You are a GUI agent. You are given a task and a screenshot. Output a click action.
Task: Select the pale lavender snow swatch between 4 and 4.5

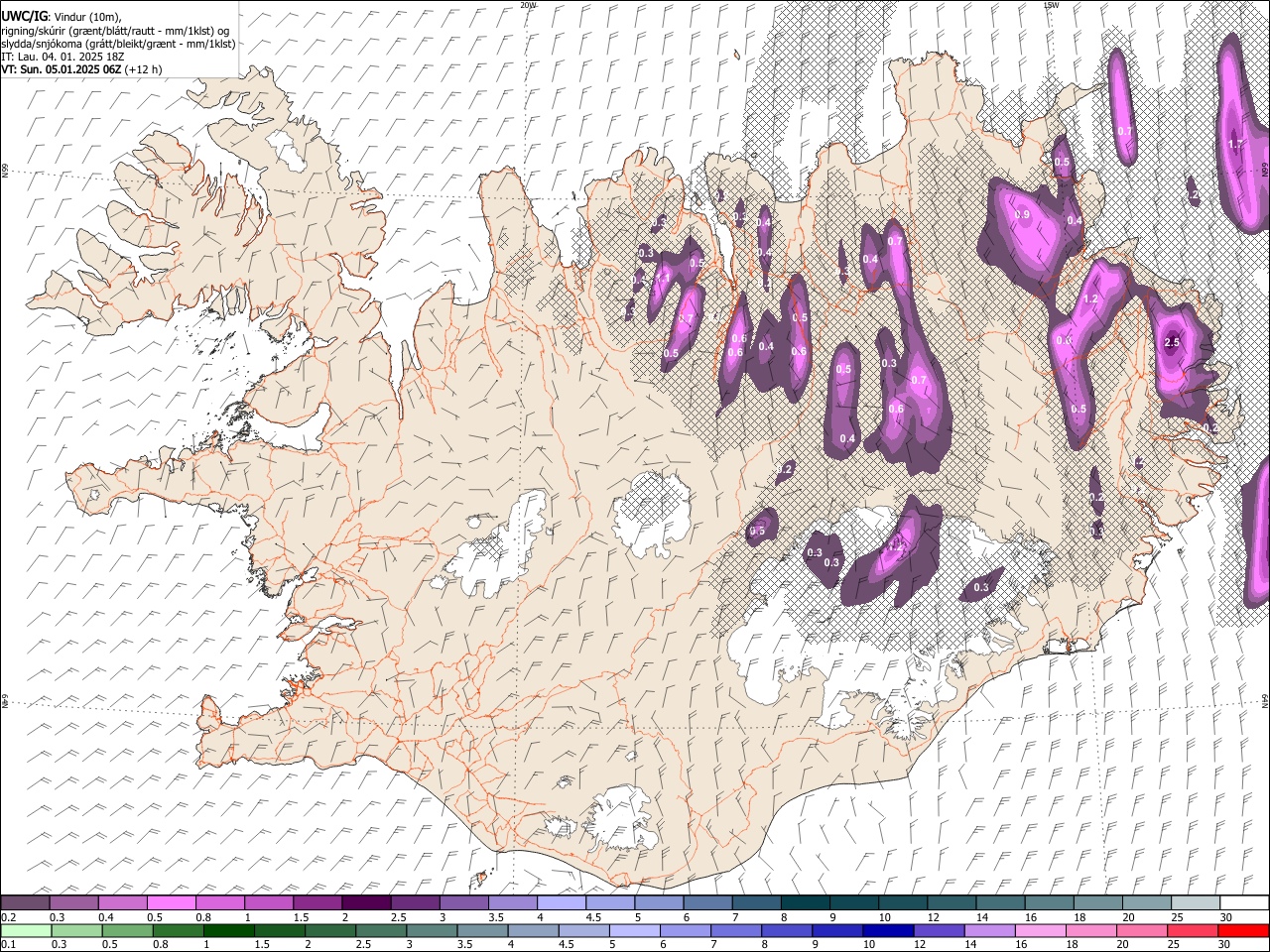tap(561, 903)
